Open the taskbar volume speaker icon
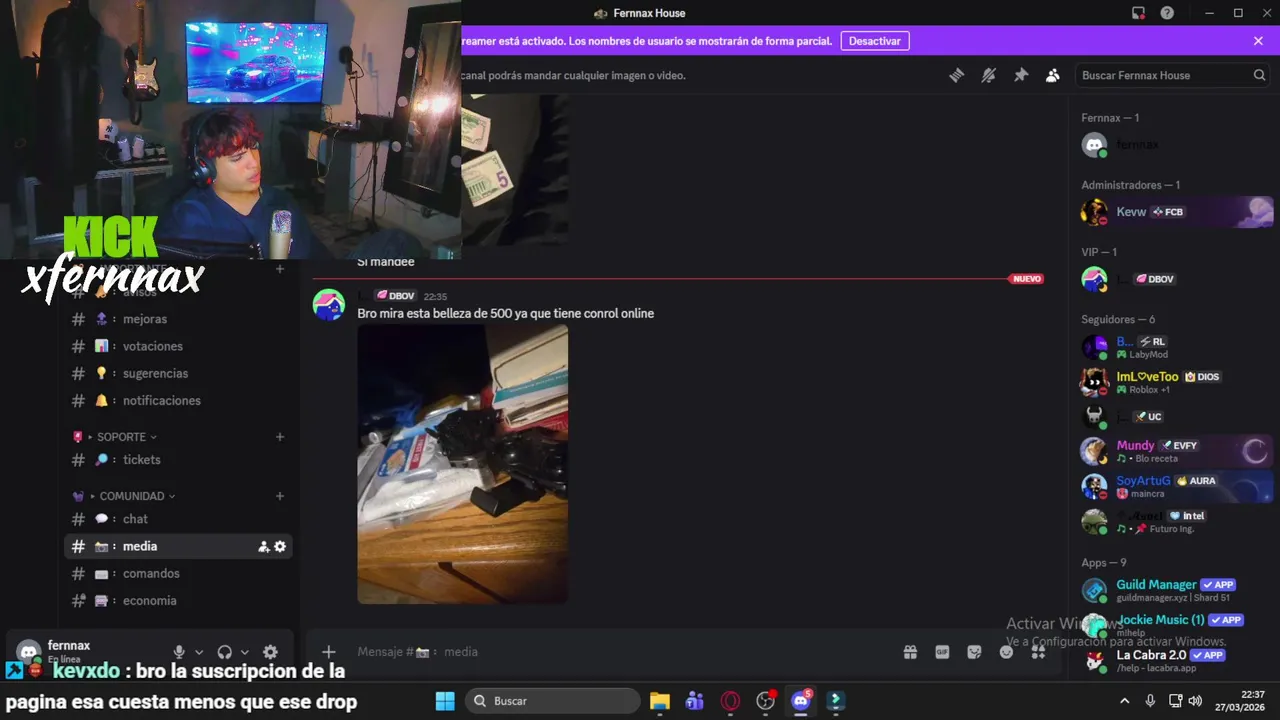The image size is (1280, 720). pyautogui.click(x=1196, y=701)
